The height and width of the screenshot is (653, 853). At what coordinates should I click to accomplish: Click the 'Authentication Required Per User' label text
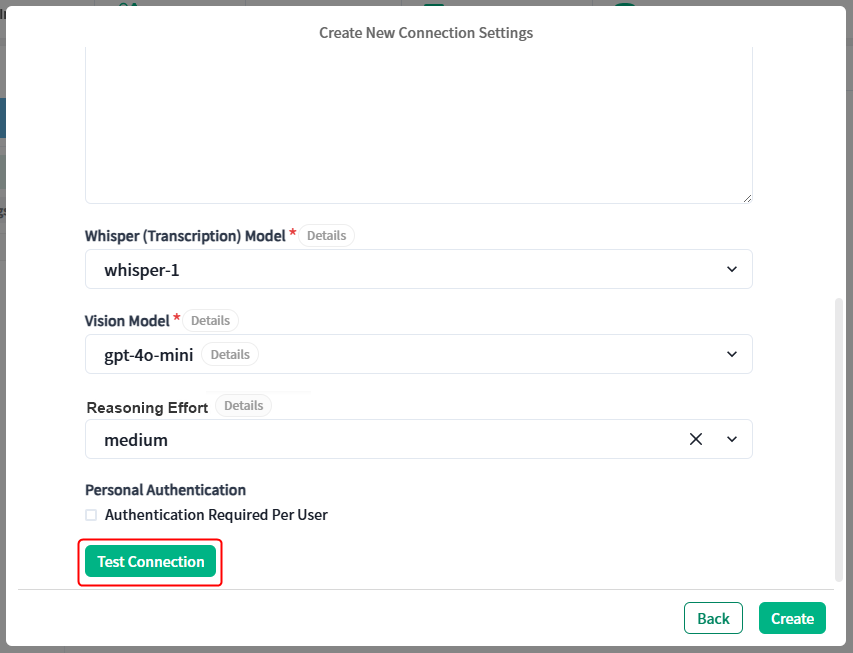point(216,515)
